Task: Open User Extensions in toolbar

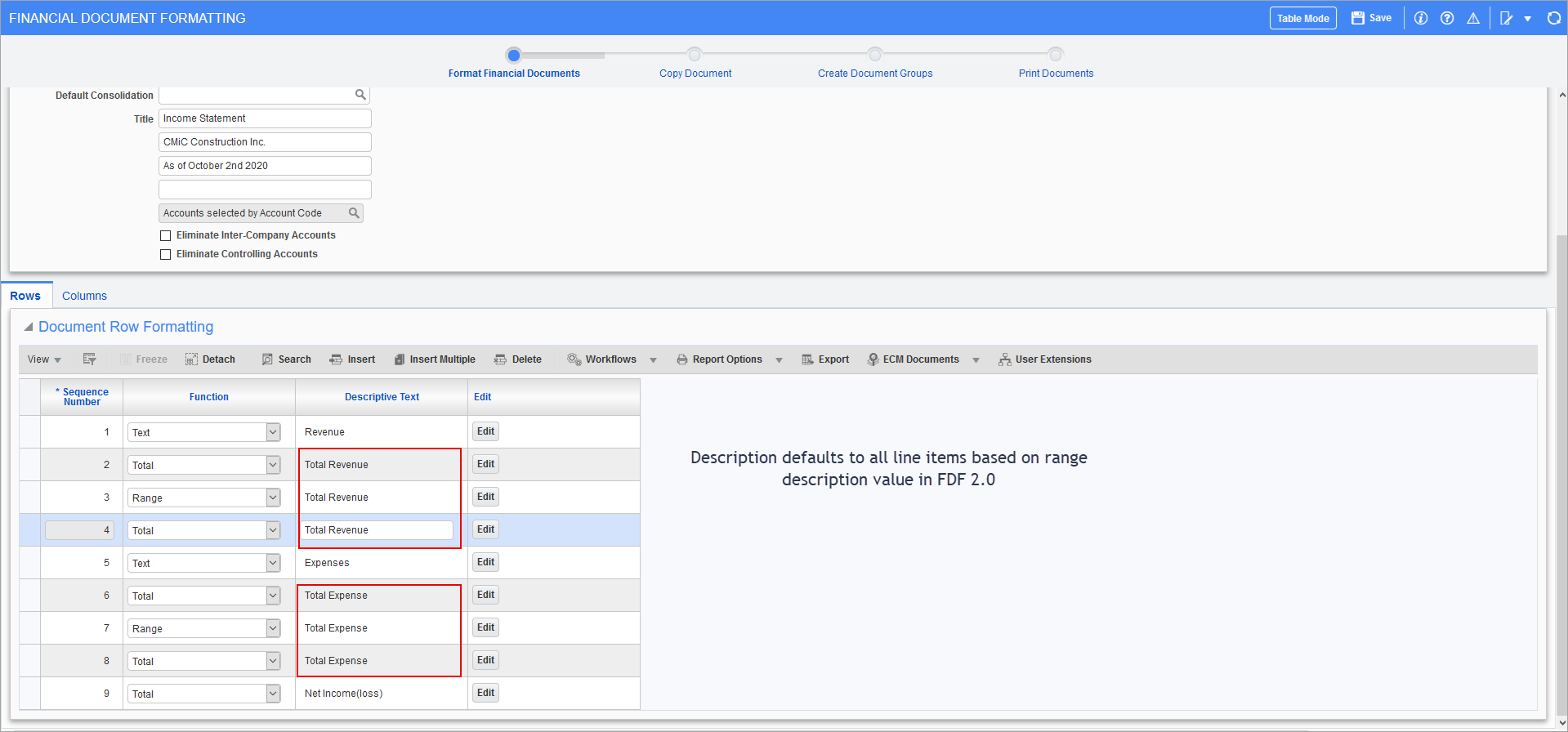Action: (x=1045, y=359)
